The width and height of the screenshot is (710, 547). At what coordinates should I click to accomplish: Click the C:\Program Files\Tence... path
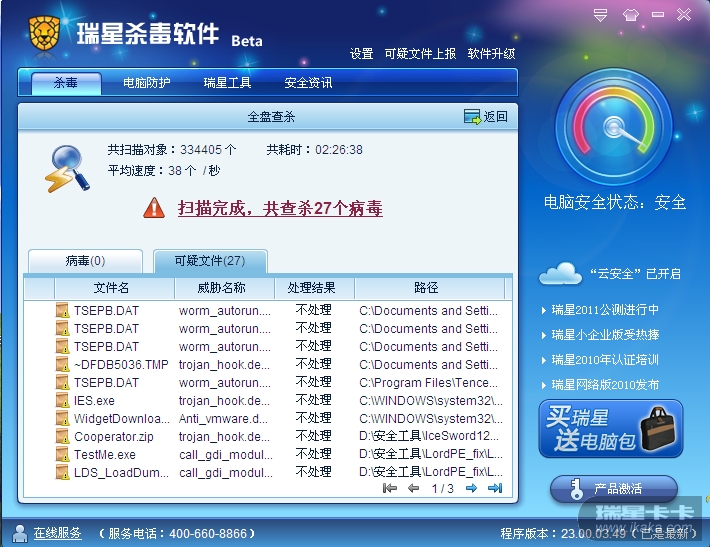coord(428,383)
